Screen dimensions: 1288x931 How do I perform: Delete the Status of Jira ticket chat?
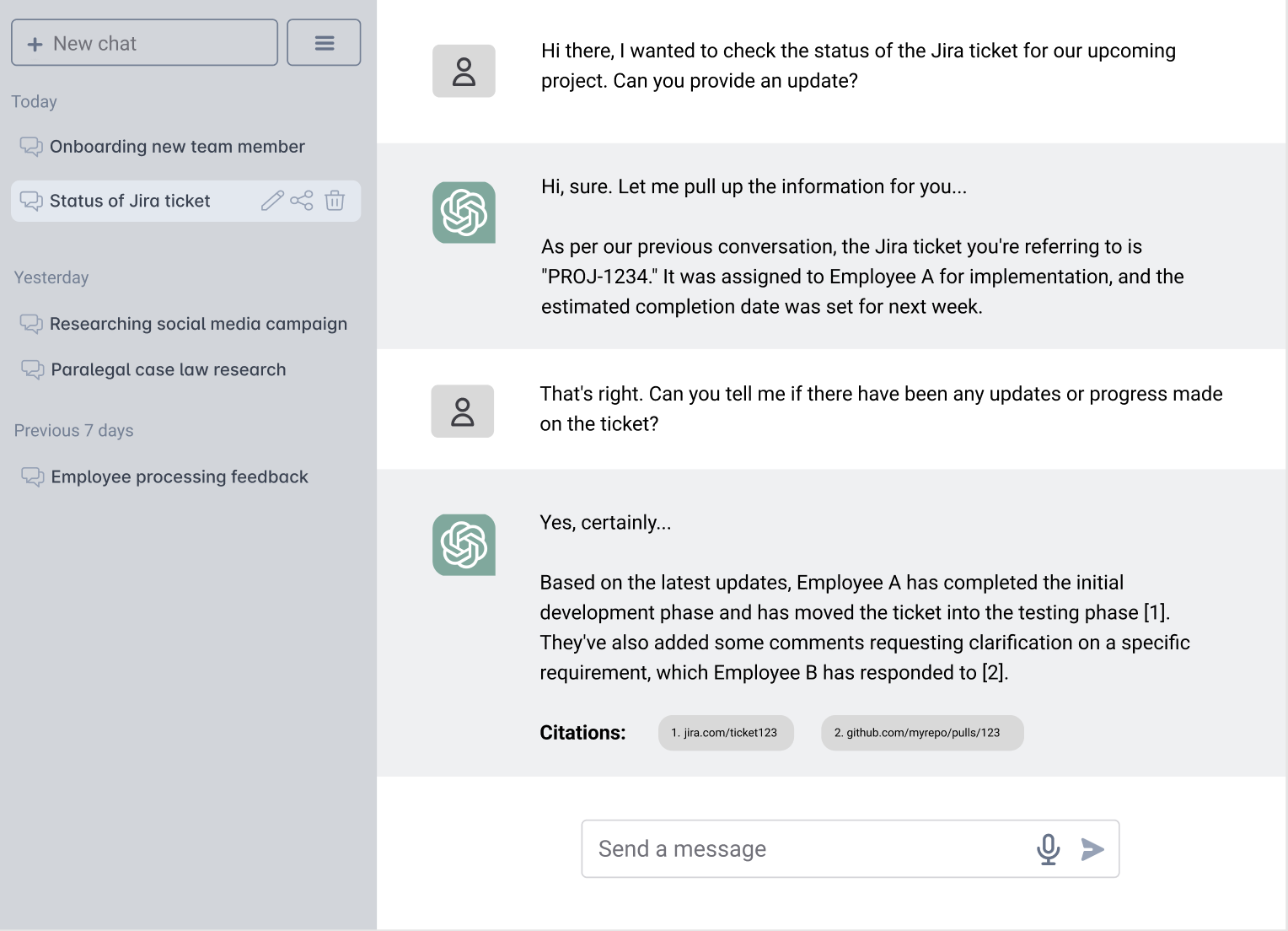[335, 201]
